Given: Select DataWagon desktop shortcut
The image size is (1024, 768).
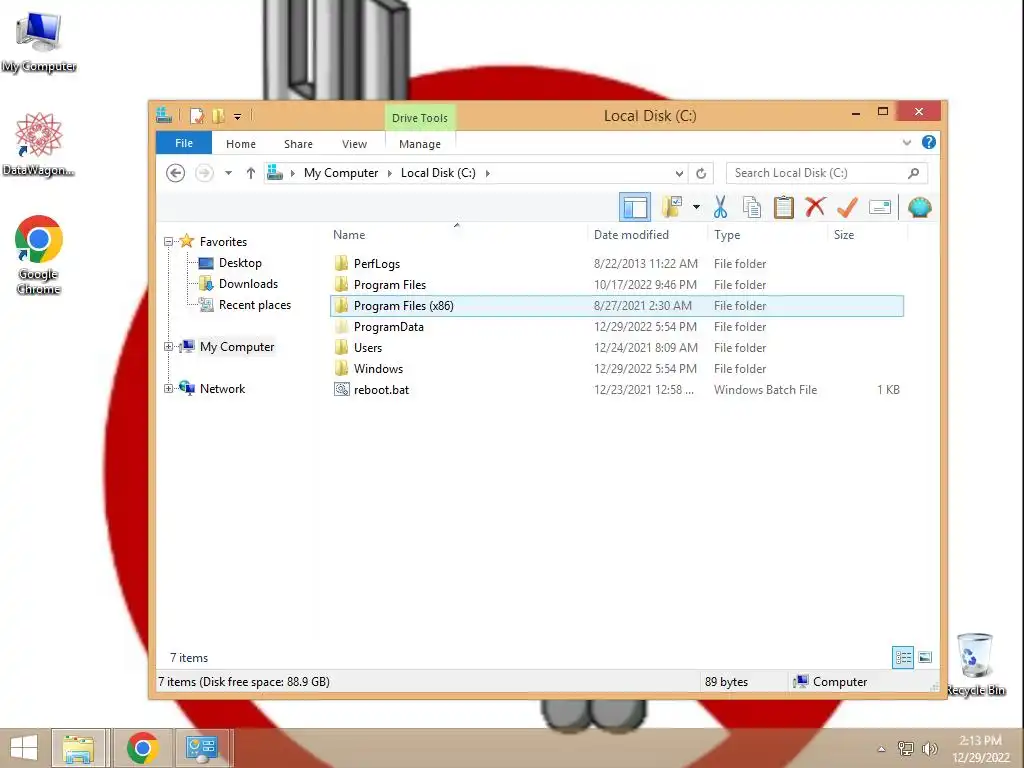Looking at the screenshot, I should tap(39, 144).
